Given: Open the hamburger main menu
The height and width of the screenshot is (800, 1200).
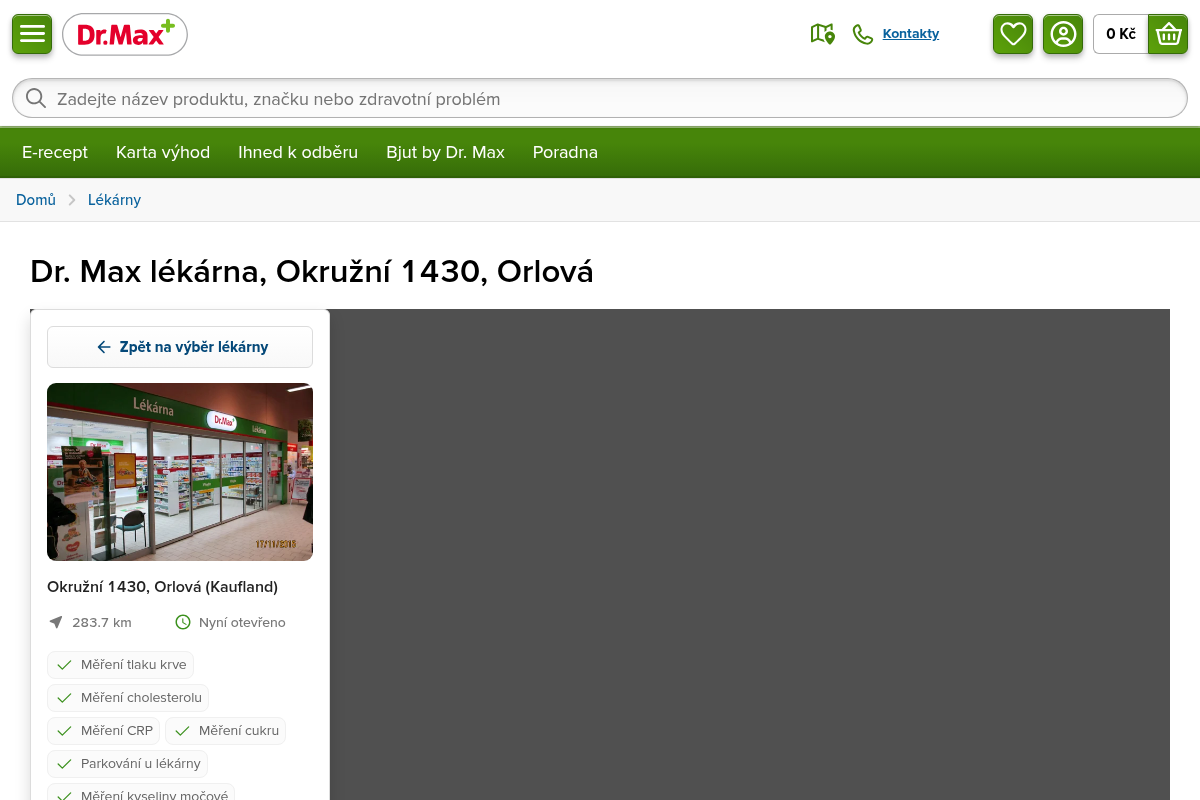Looking at the screenshot, I should click(x=32, y=34).
